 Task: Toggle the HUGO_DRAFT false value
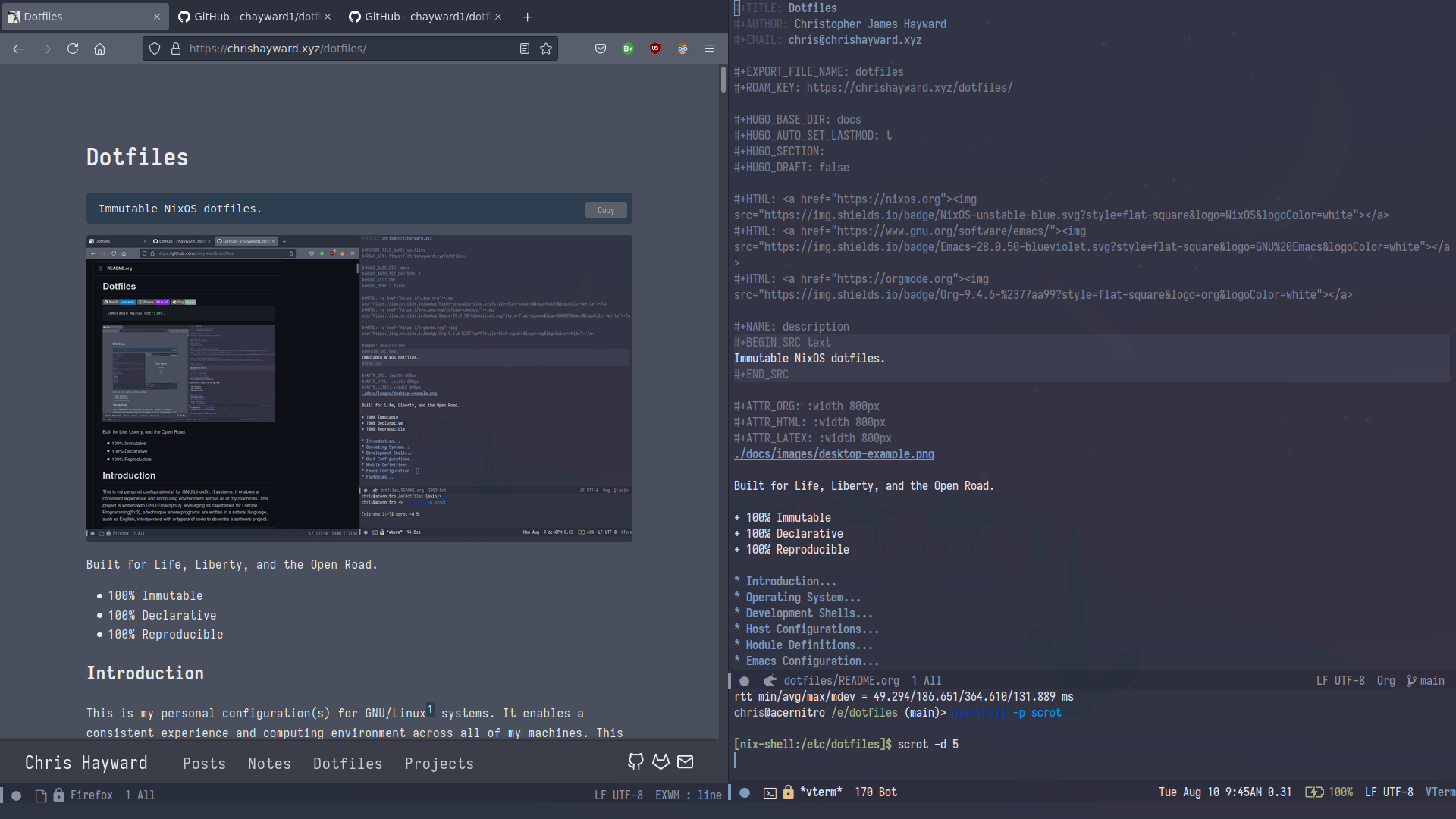point(834,167)
